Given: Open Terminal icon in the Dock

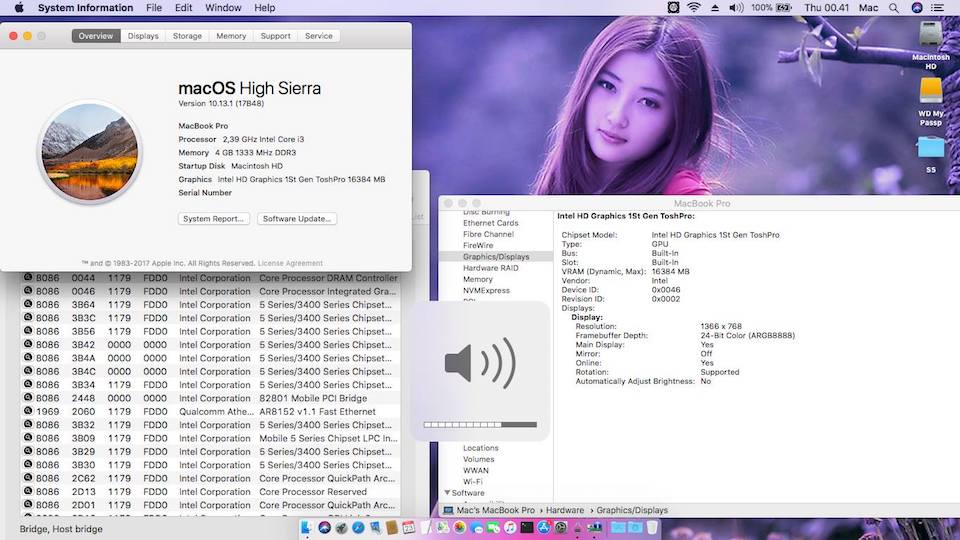Looking at the screenshot, I should point(527,527).
